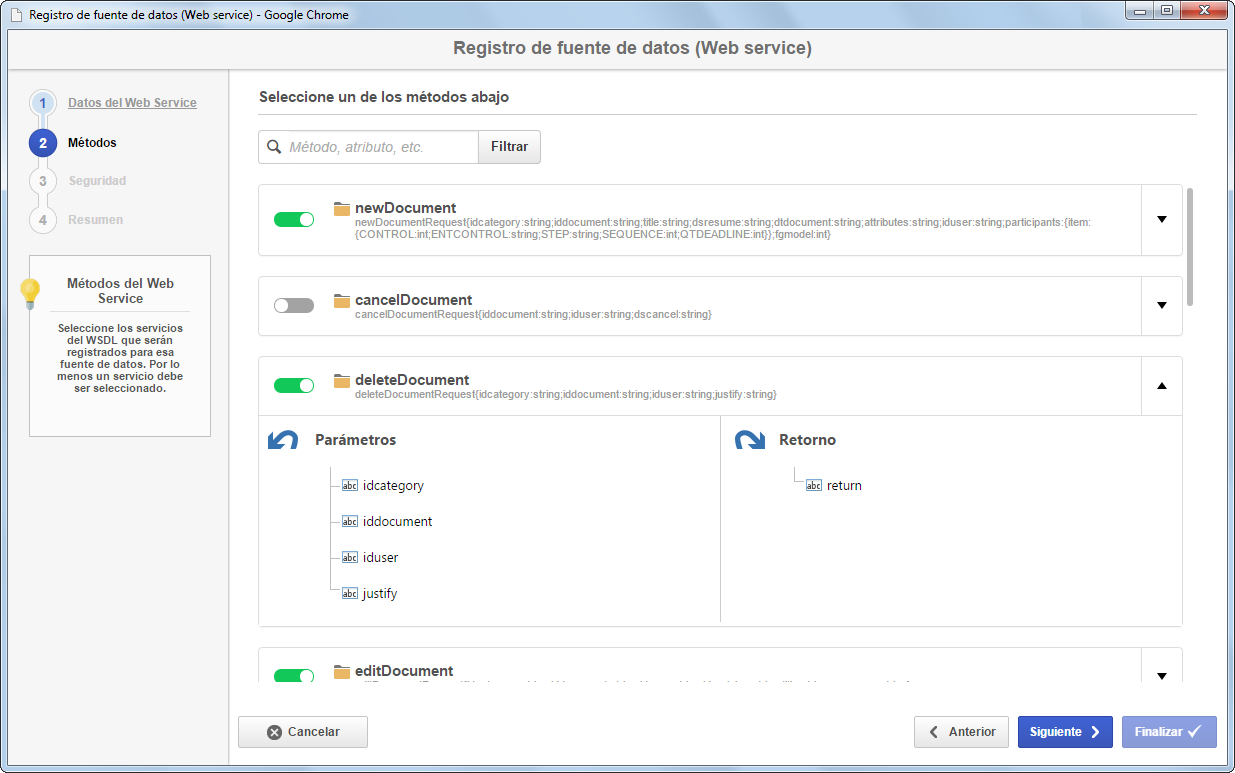
Task: Click the Parámetros heading
Action: click(x=355, y=440)
